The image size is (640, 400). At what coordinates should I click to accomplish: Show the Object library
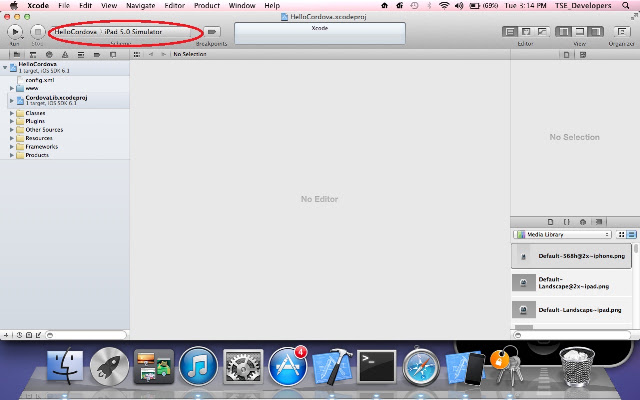click(583, 222)
